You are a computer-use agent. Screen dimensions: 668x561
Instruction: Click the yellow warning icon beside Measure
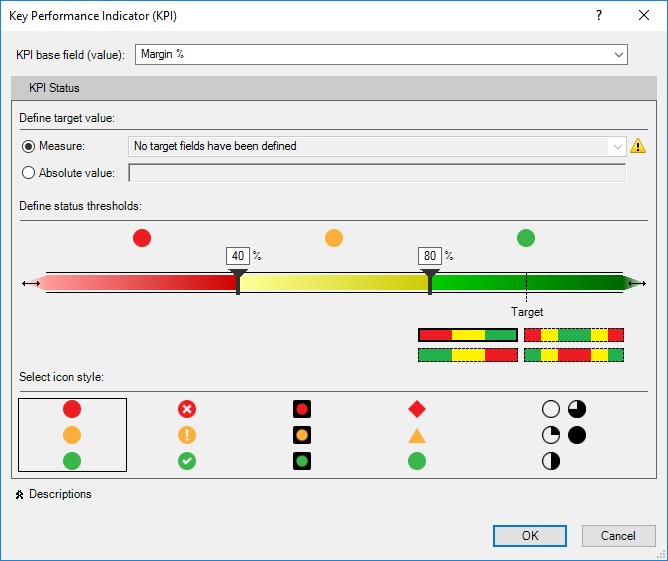point(638,146)
